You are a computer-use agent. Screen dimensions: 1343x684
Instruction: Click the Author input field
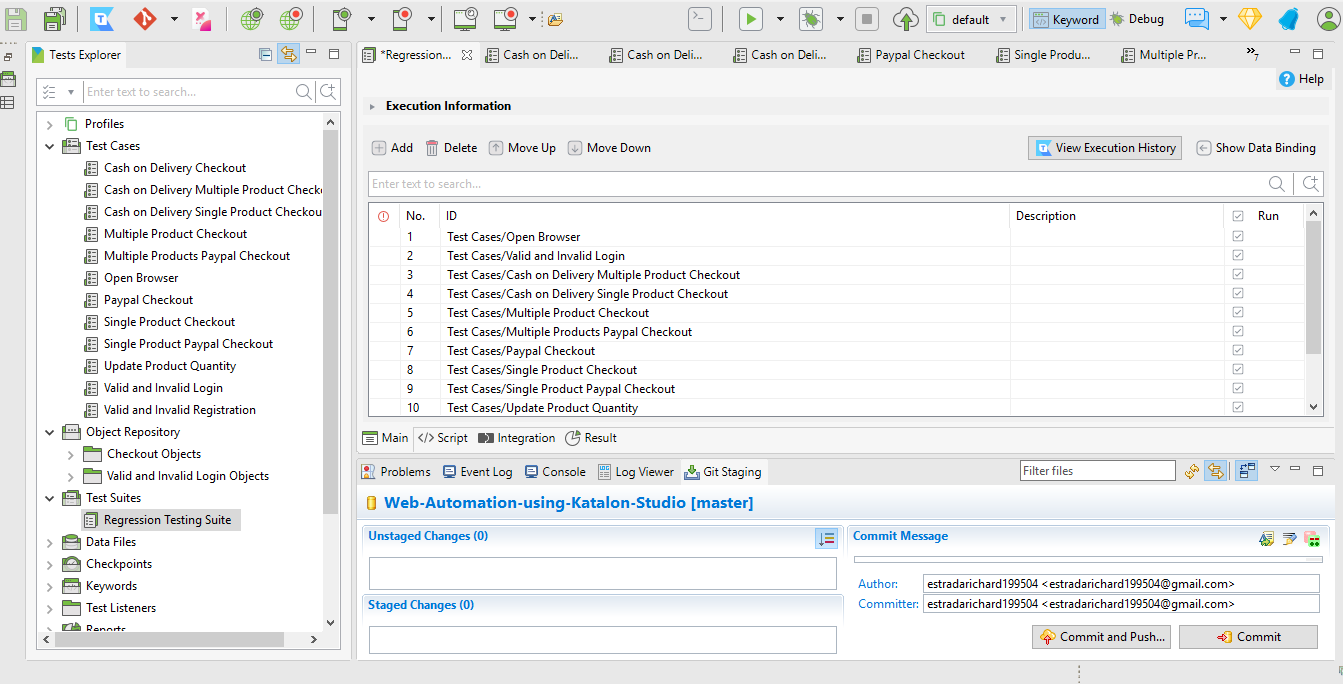[1121, 584]
